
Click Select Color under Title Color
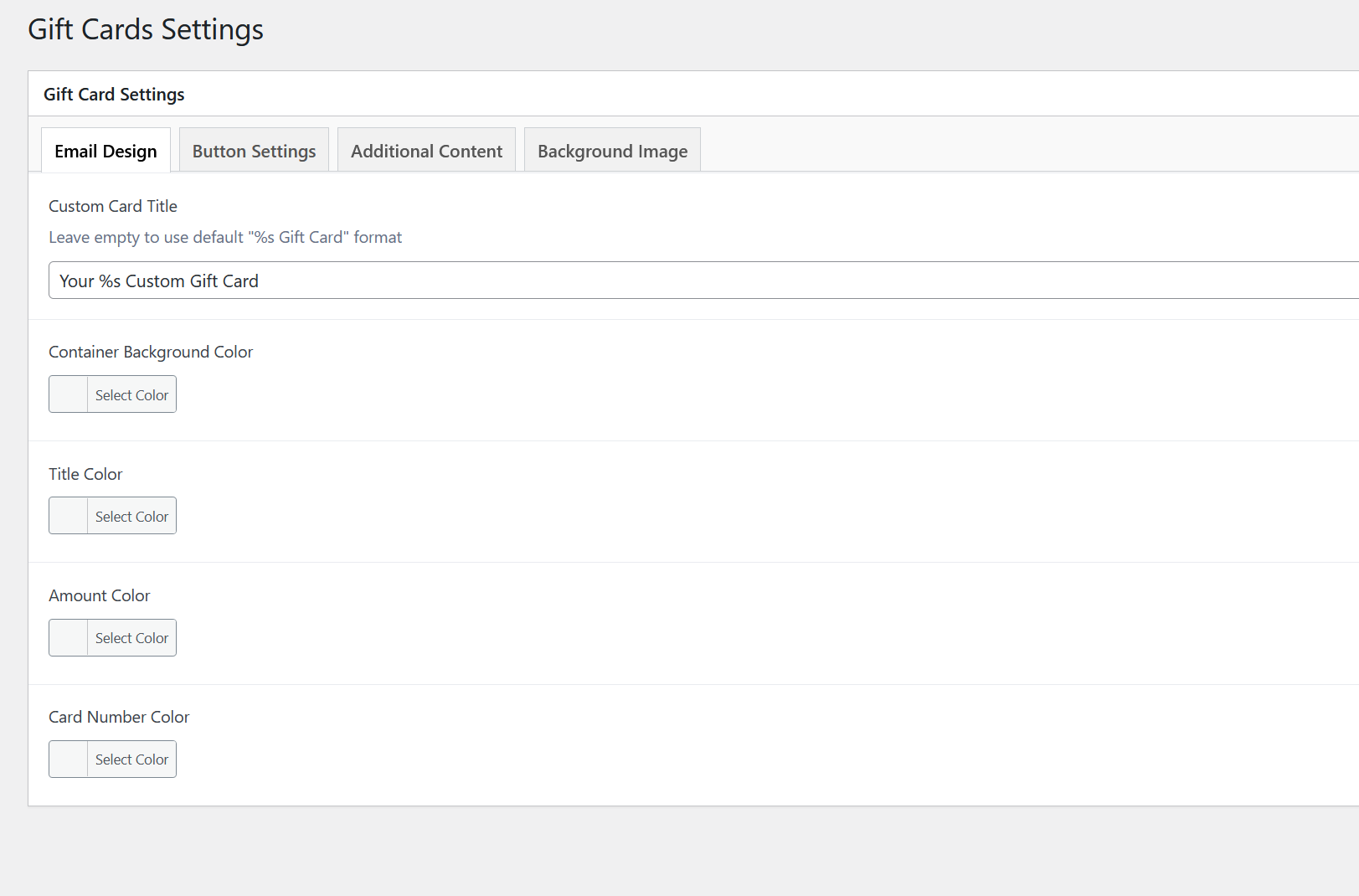tap(131, 515)
